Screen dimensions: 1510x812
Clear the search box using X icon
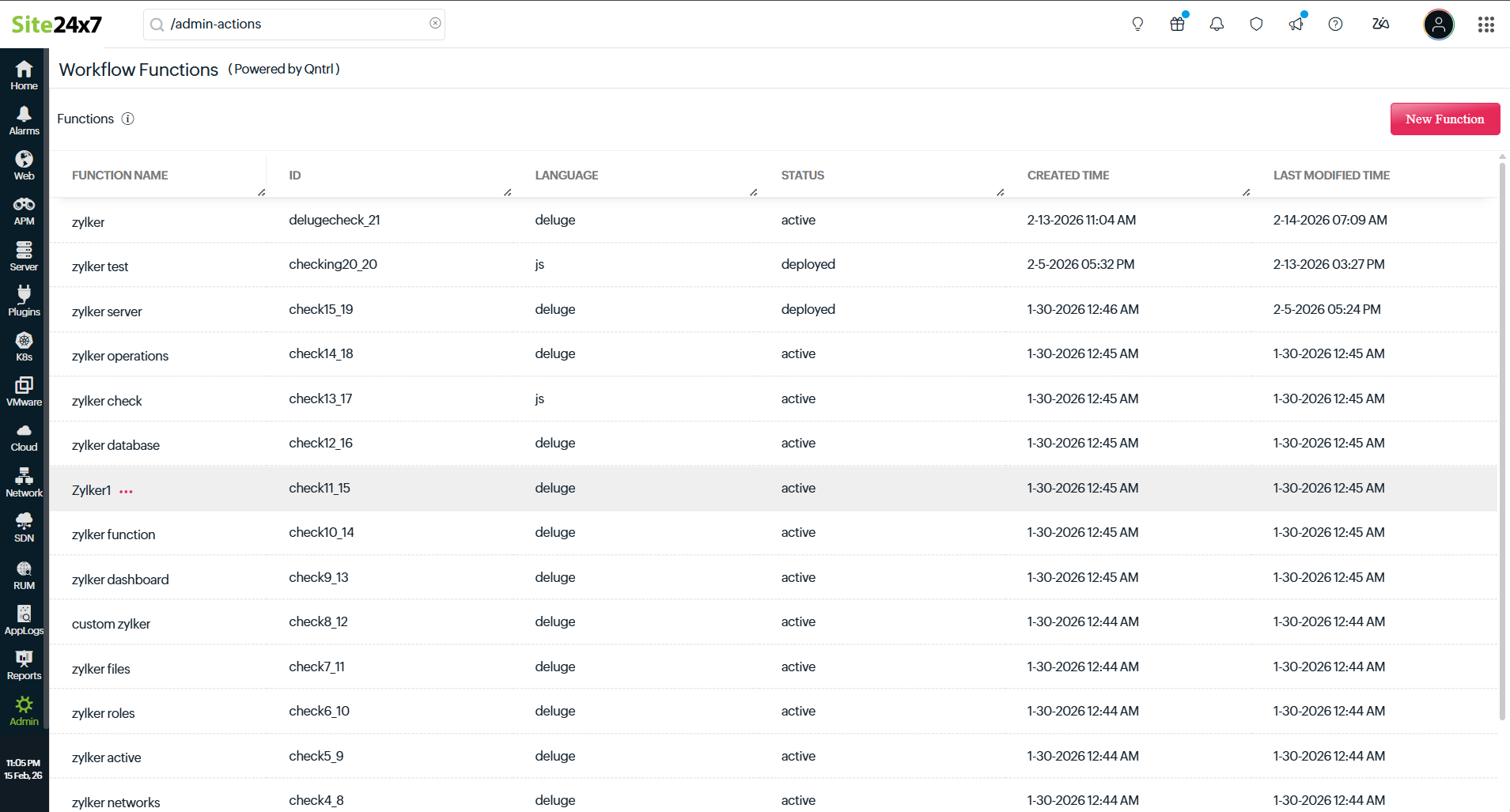coord(435,24)
